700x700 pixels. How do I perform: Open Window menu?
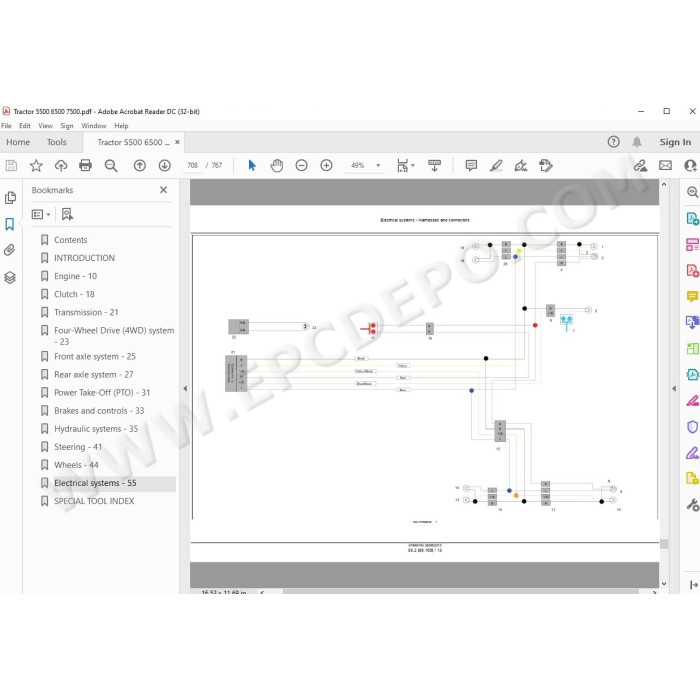click(94, 126)
